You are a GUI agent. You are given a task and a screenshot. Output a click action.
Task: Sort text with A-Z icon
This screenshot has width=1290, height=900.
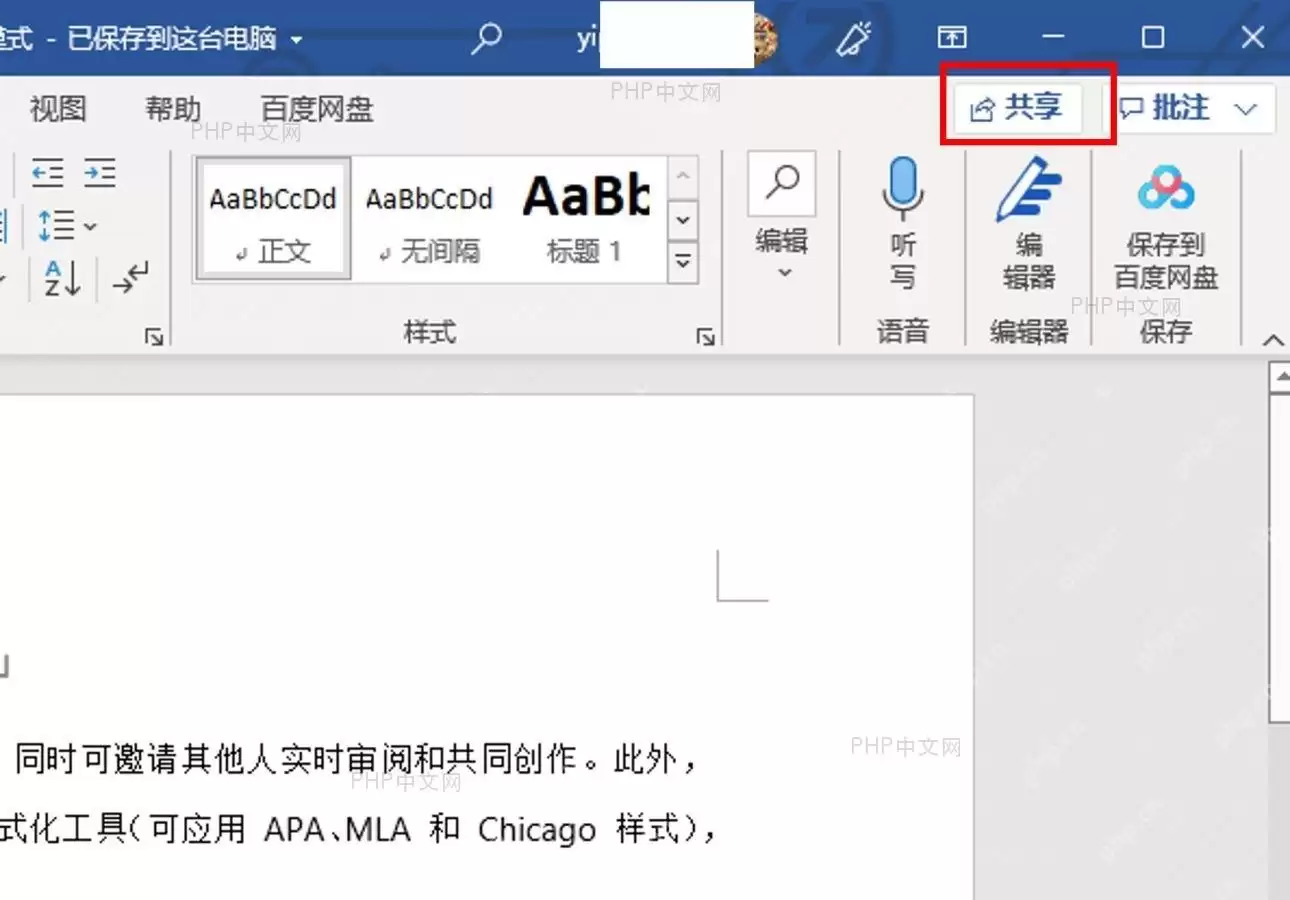[62, 279]
